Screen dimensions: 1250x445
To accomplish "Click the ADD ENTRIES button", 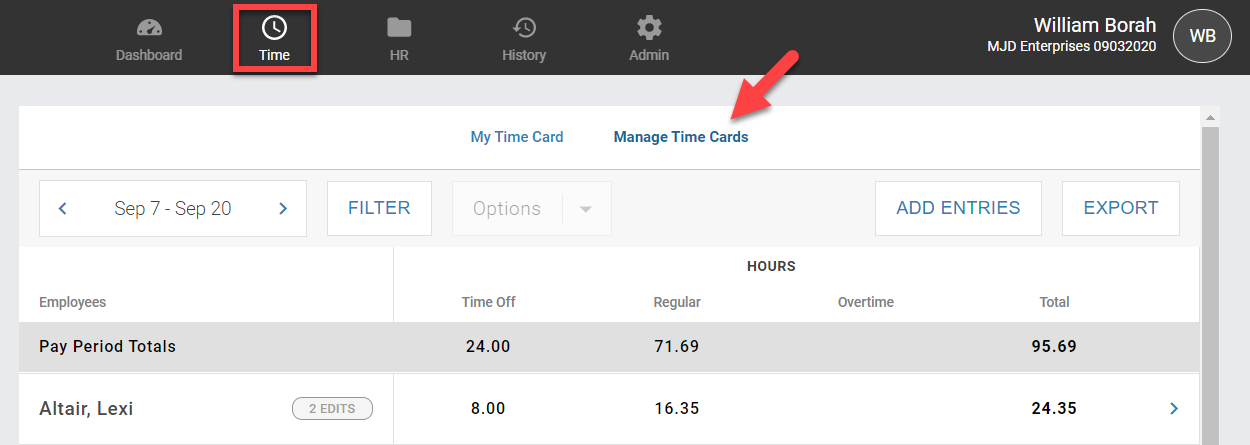I will 958,208.
